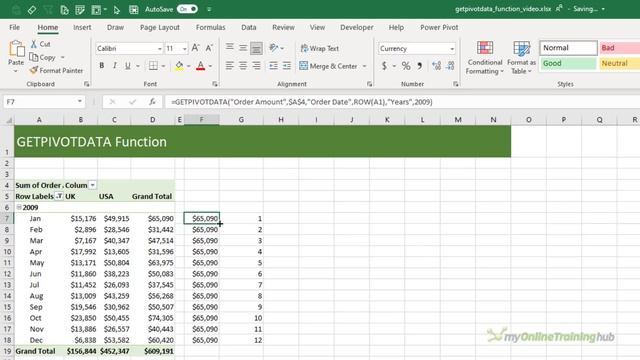Viewport: 640px width, 360px height.
Task: Toggle Wrap Text
Action: [320, 48]
